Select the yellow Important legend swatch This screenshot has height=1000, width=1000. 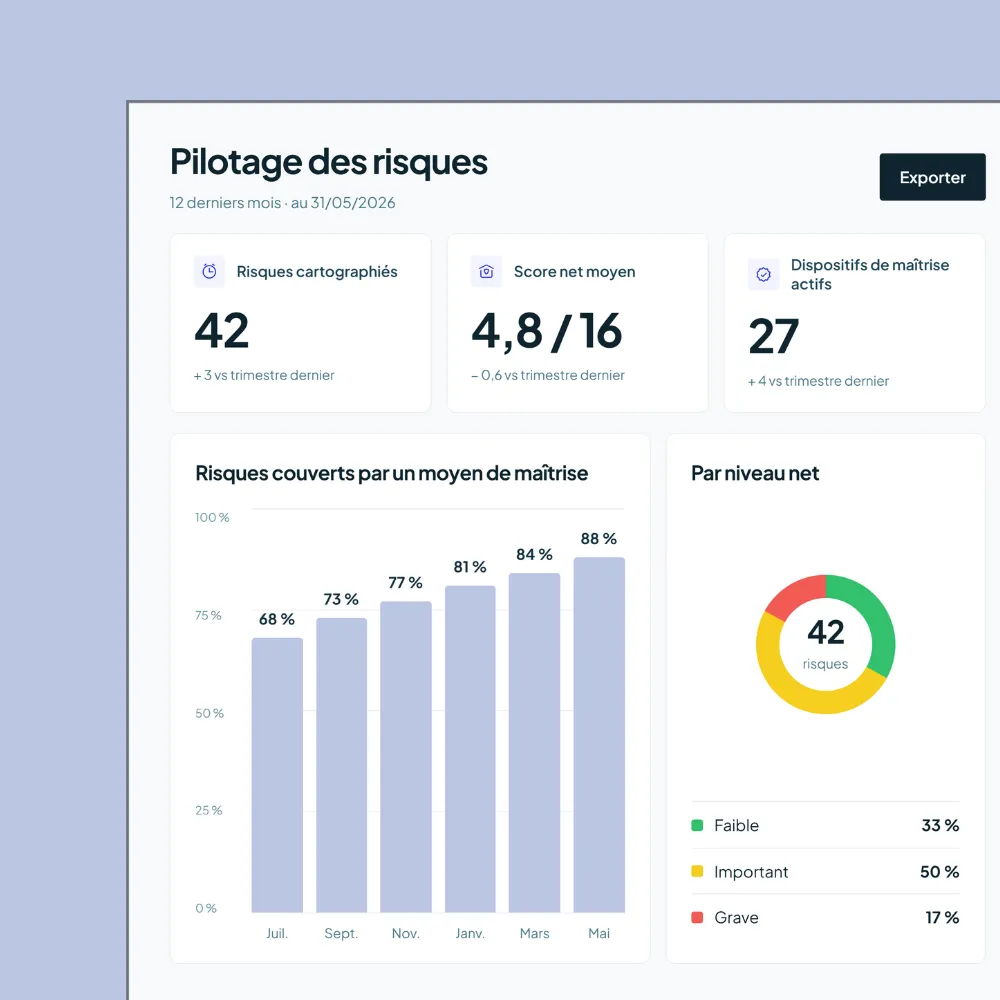697,871
